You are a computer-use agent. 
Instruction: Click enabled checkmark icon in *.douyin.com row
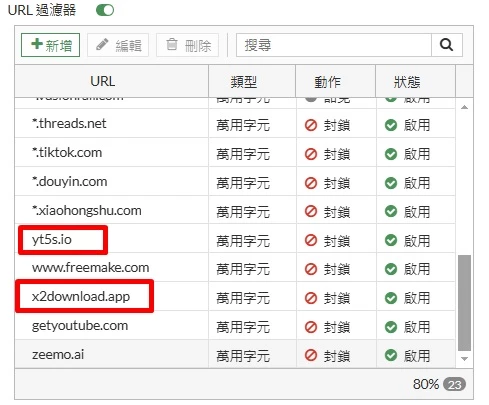pos(391,183)
